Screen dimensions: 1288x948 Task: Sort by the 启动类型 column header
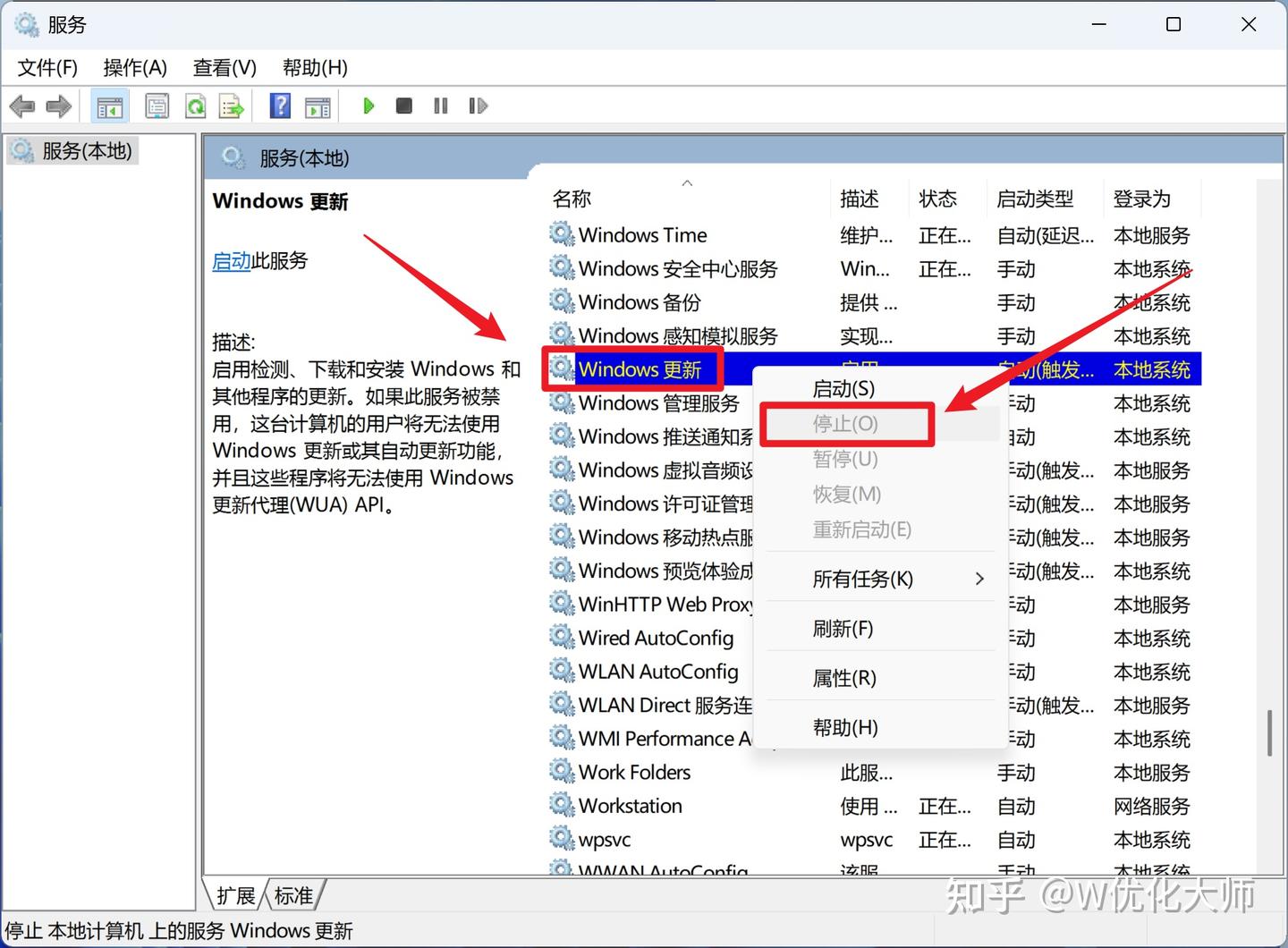coord(1046,199)
